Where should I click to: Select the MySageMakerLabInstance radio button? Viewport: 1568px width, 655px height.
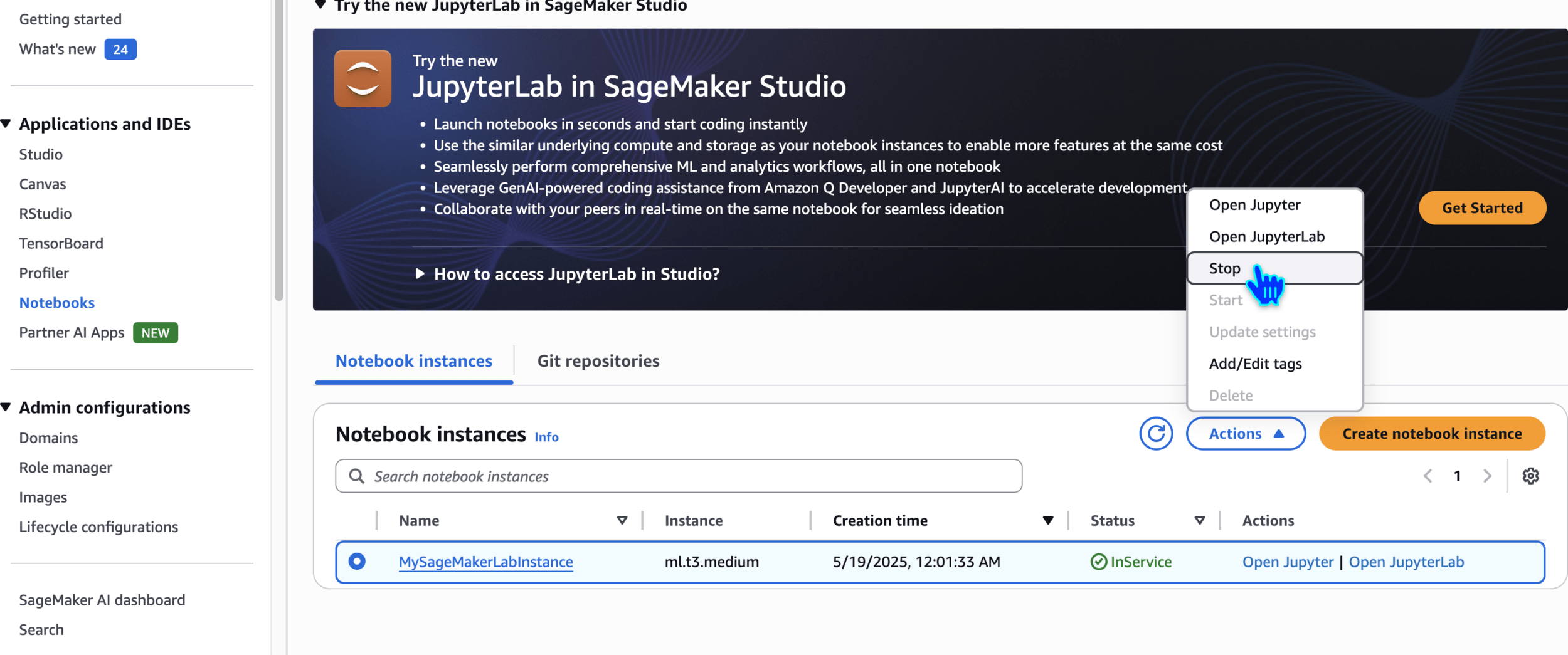[357, 561]
